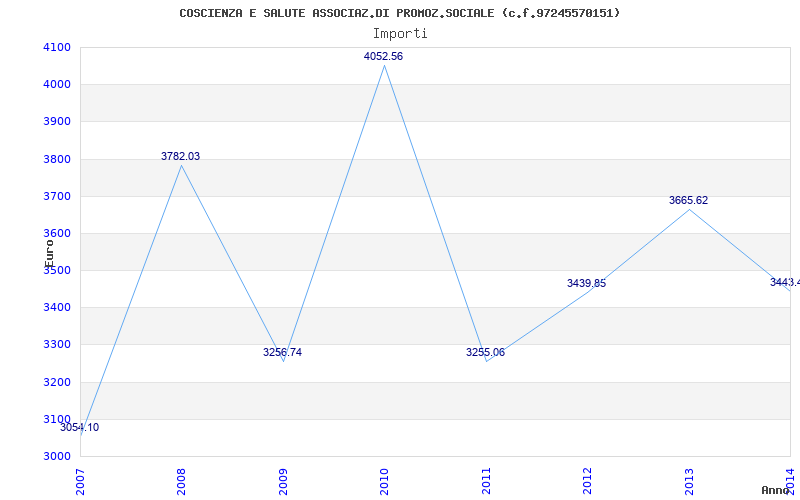Image resolution: width=800 pixels, height=500 pixels.
Task: Click the Euro axis label
Action: [49, 254]
